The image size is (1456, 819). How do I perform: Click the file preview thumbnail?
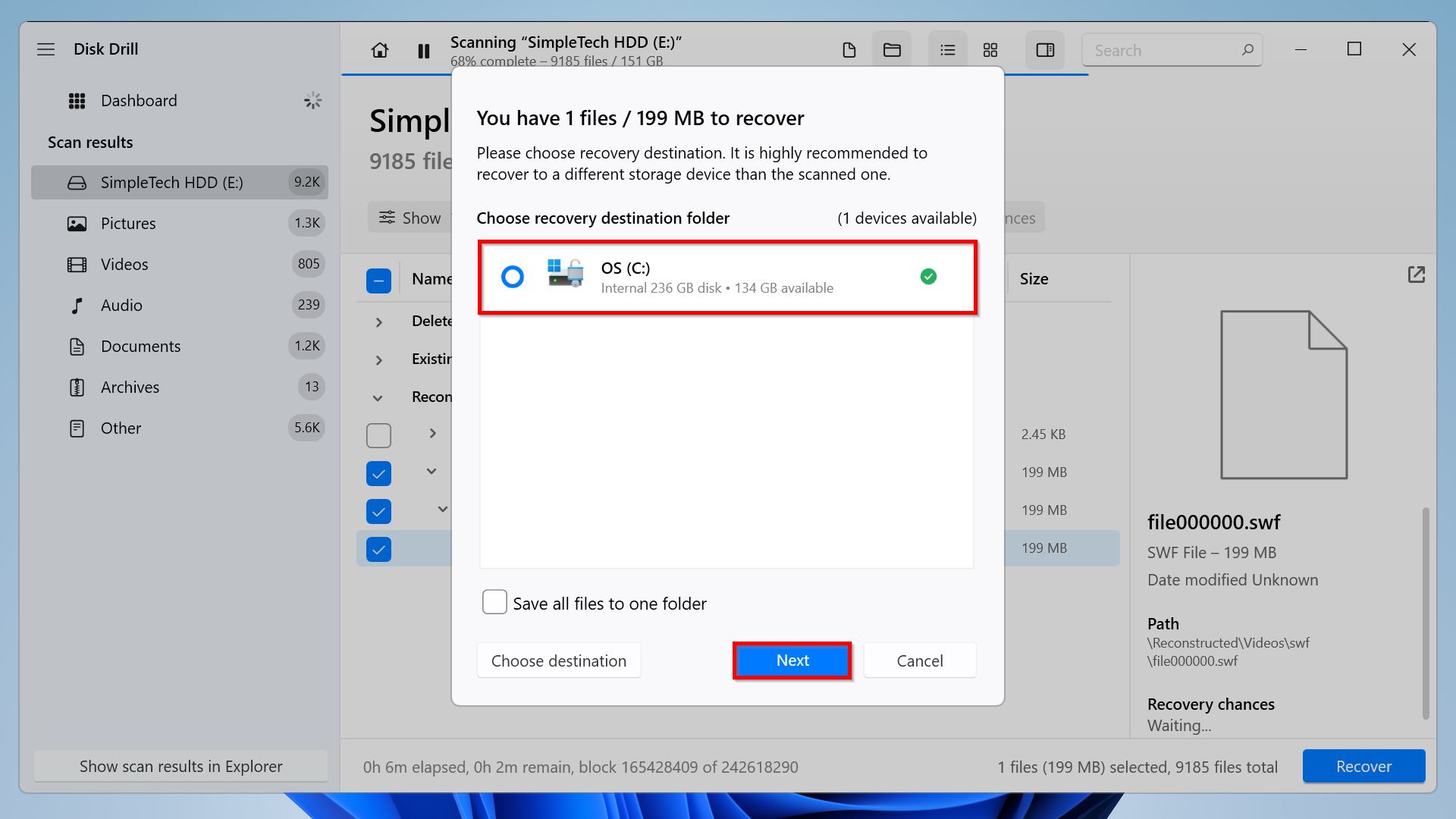pyautogui.click(x=1284, y=394)
